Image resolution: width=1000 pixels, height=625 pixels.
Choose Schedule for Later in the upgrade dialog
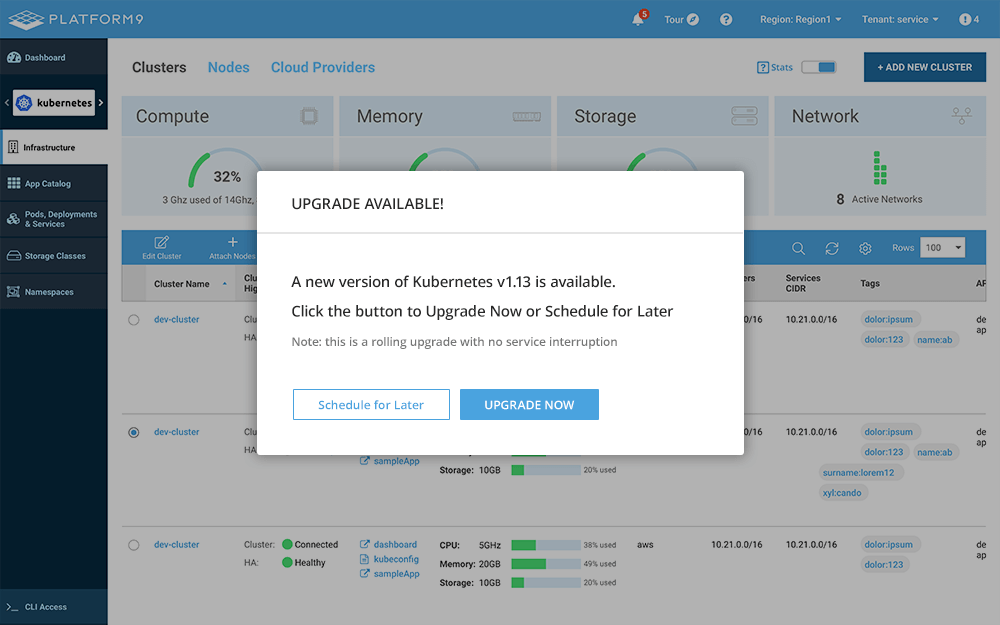pyautogui.click(x=371, y=404)
